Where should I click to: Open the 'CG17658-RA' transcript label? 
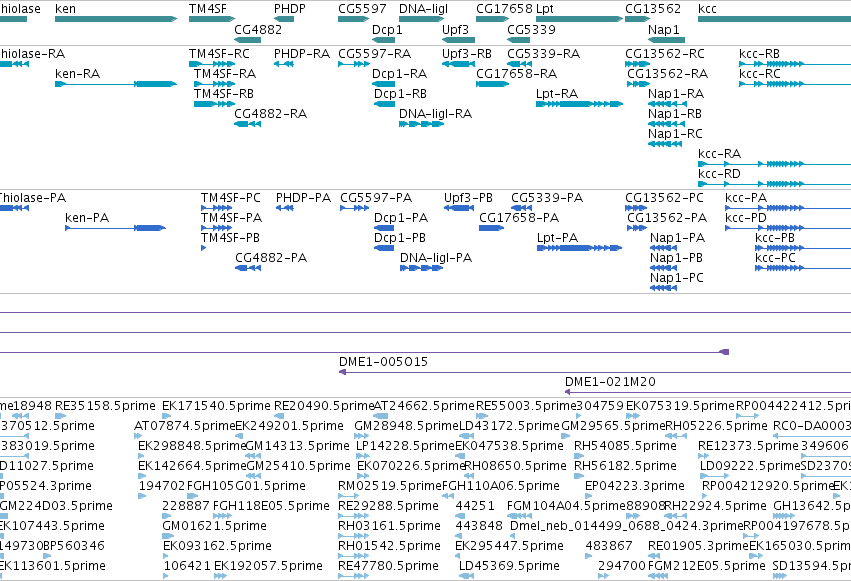[517, 74]
